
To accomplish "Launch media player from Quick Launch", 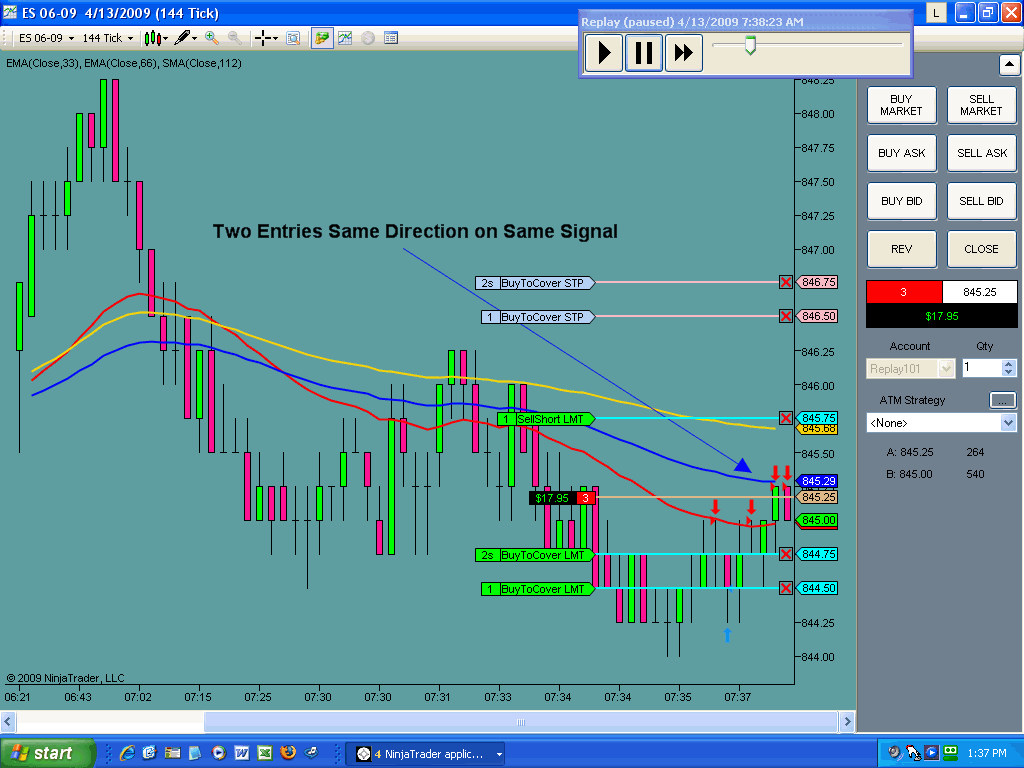I will coord(219,753).
